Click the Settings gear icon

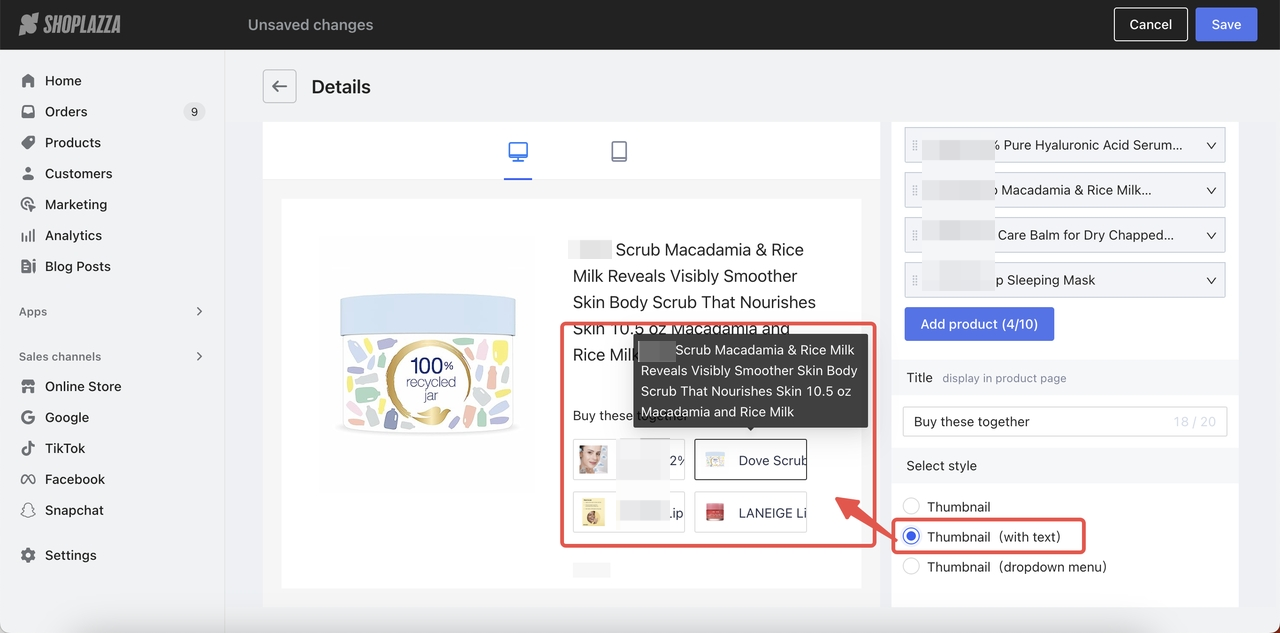point(28,556)
